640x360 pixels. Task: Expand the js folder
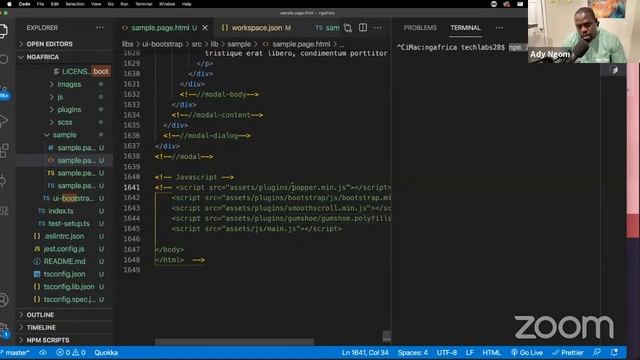(x=60, y=97)
